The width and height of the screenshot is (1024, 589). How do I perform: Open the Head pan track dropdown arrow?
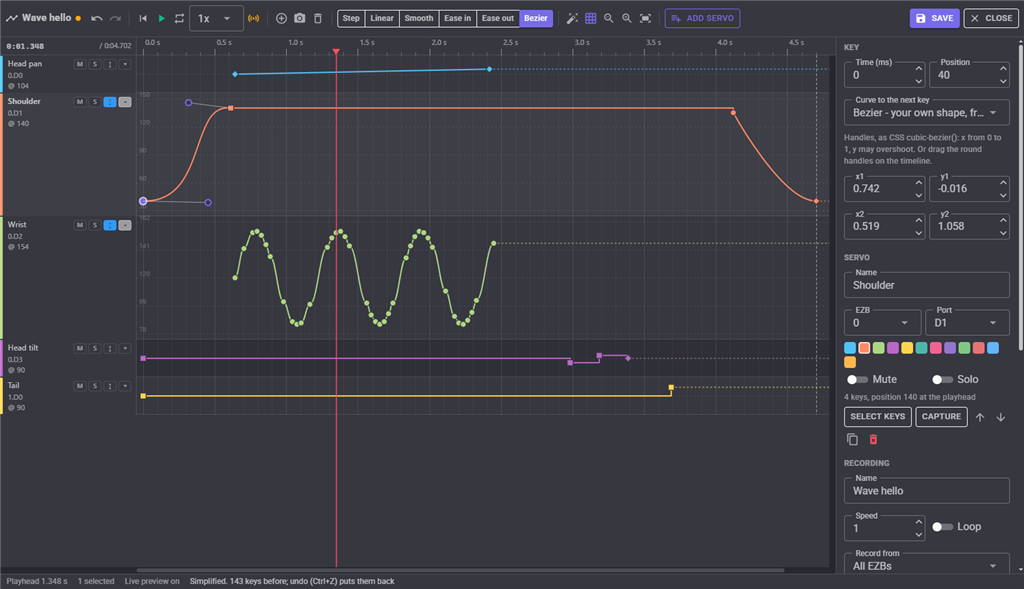125,65
